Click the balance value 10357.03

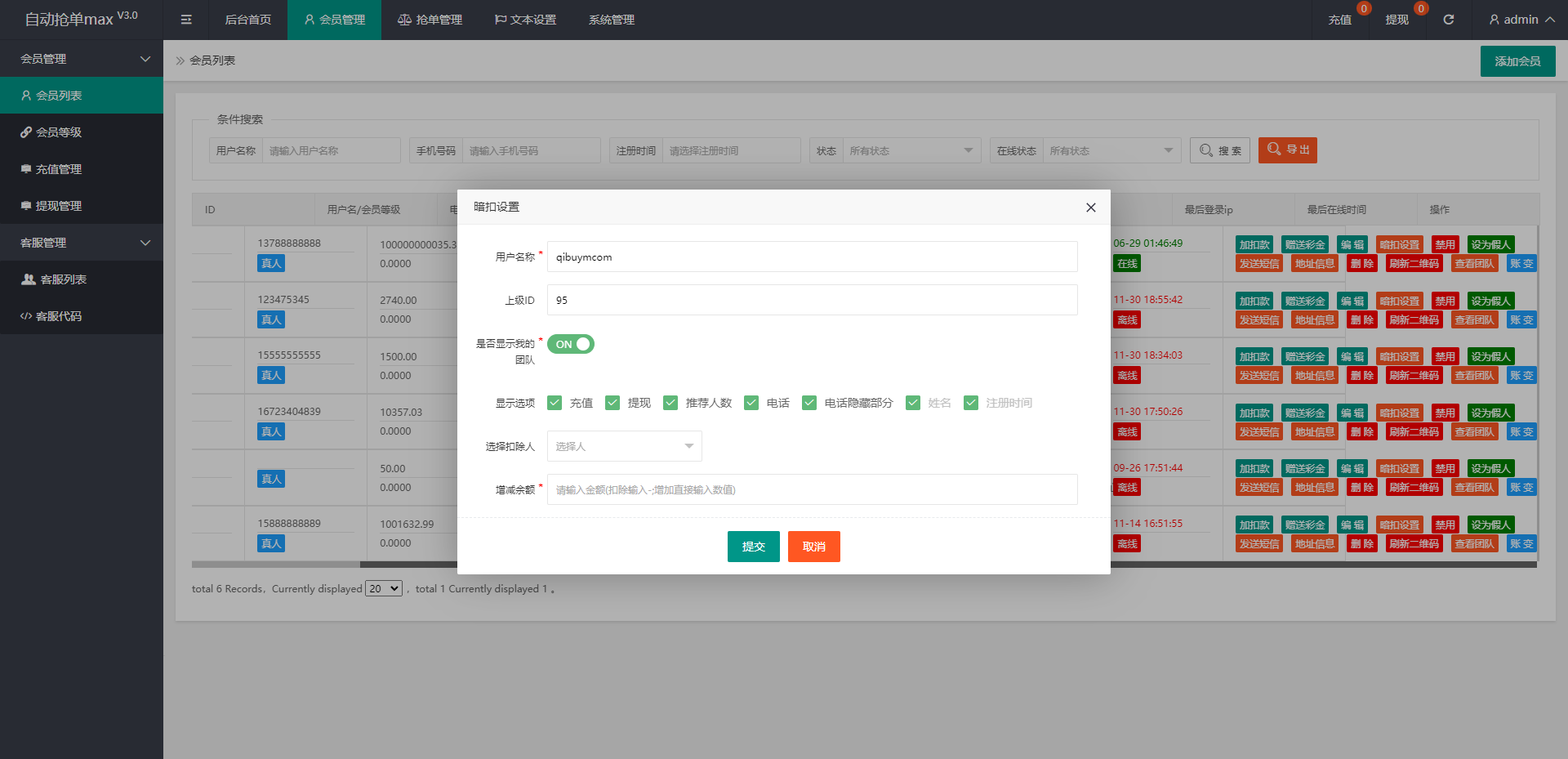[x=401, y=412]
